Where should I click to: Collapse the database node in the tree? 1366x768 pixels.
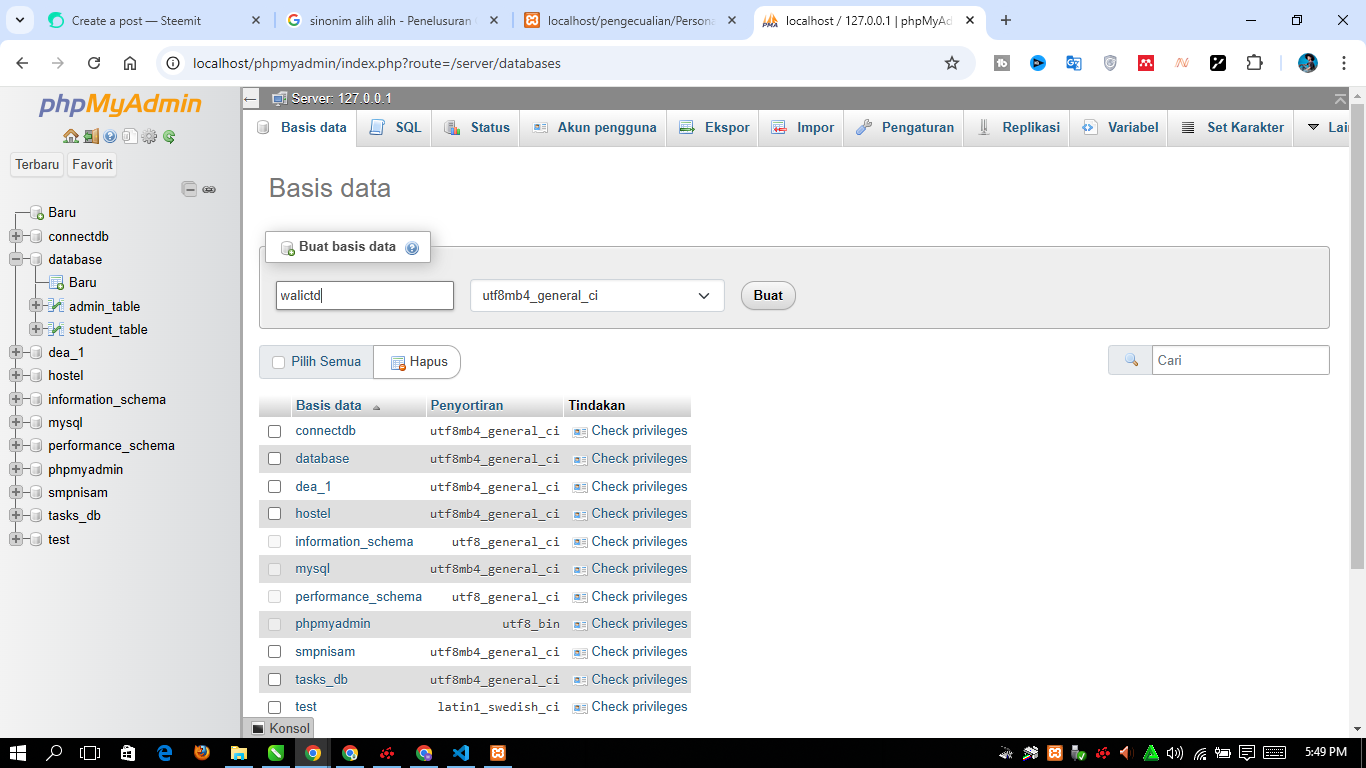coord(15,260)
